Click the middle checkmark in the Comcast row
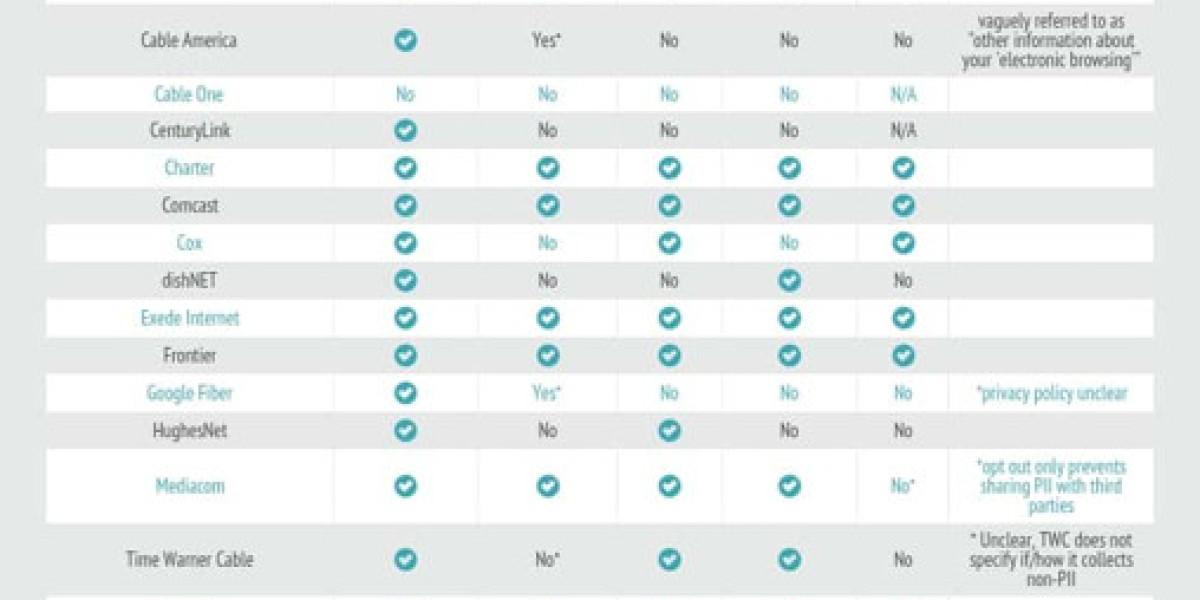 (x=669, y=206)
